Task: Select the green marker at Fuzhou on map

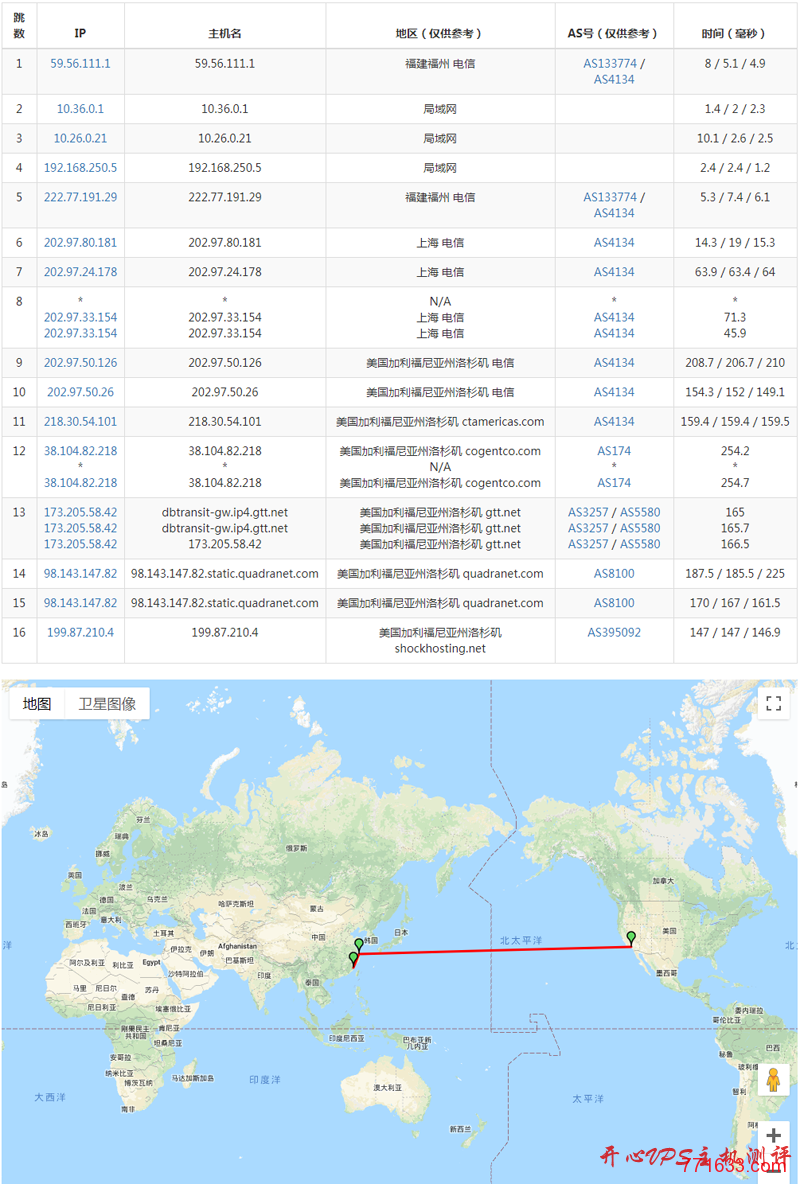Action: coord(353,959)
